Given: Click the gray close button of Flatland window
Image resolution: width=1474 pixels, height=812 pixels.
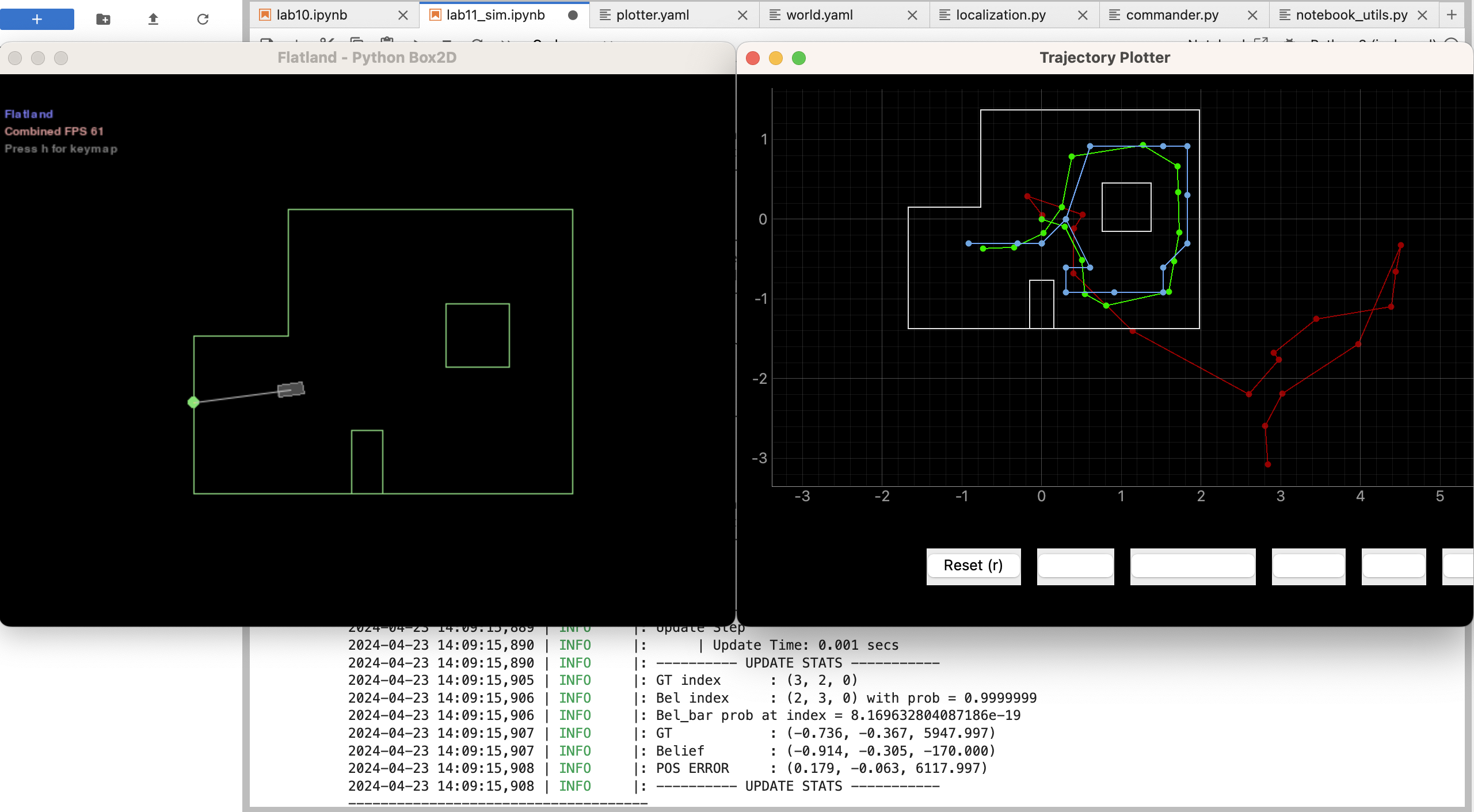Looking at the screenshot, I should pos(15,58).
